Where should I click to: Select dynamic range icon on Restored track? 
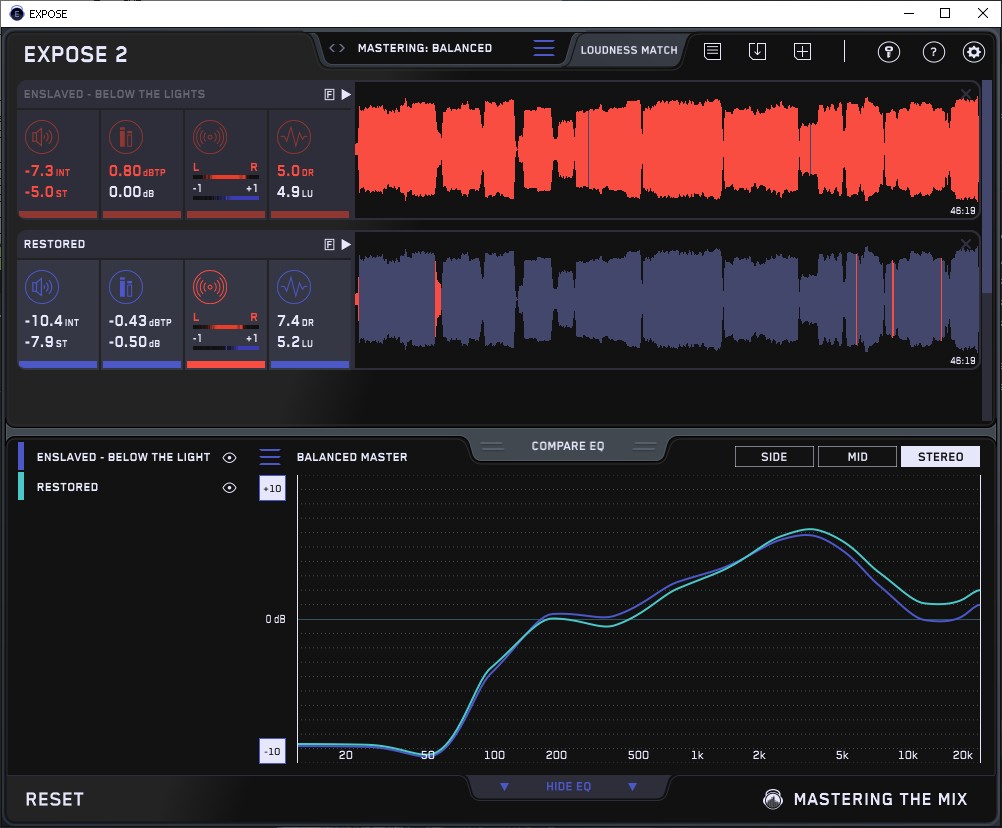click(x=294, y=287)
